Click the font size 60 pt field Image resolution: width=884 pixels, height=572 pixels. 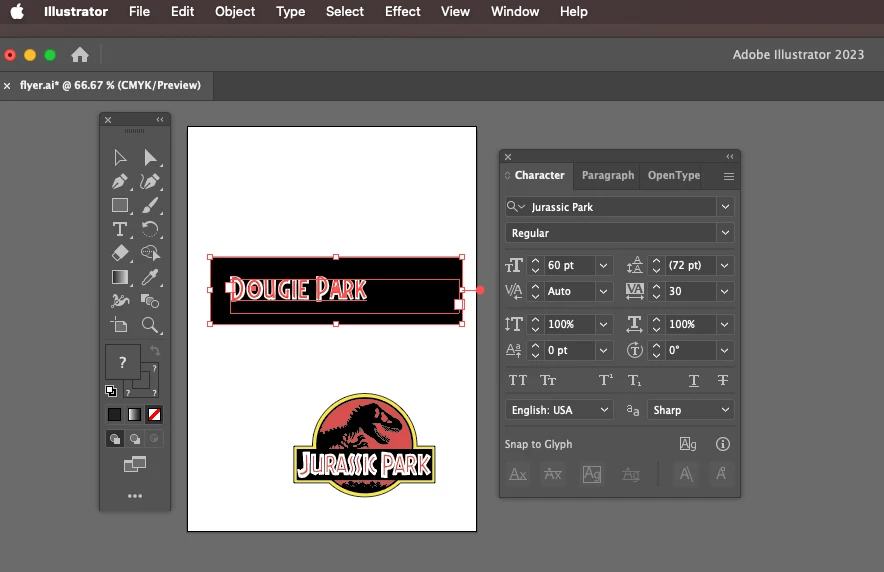click(569, 265)
